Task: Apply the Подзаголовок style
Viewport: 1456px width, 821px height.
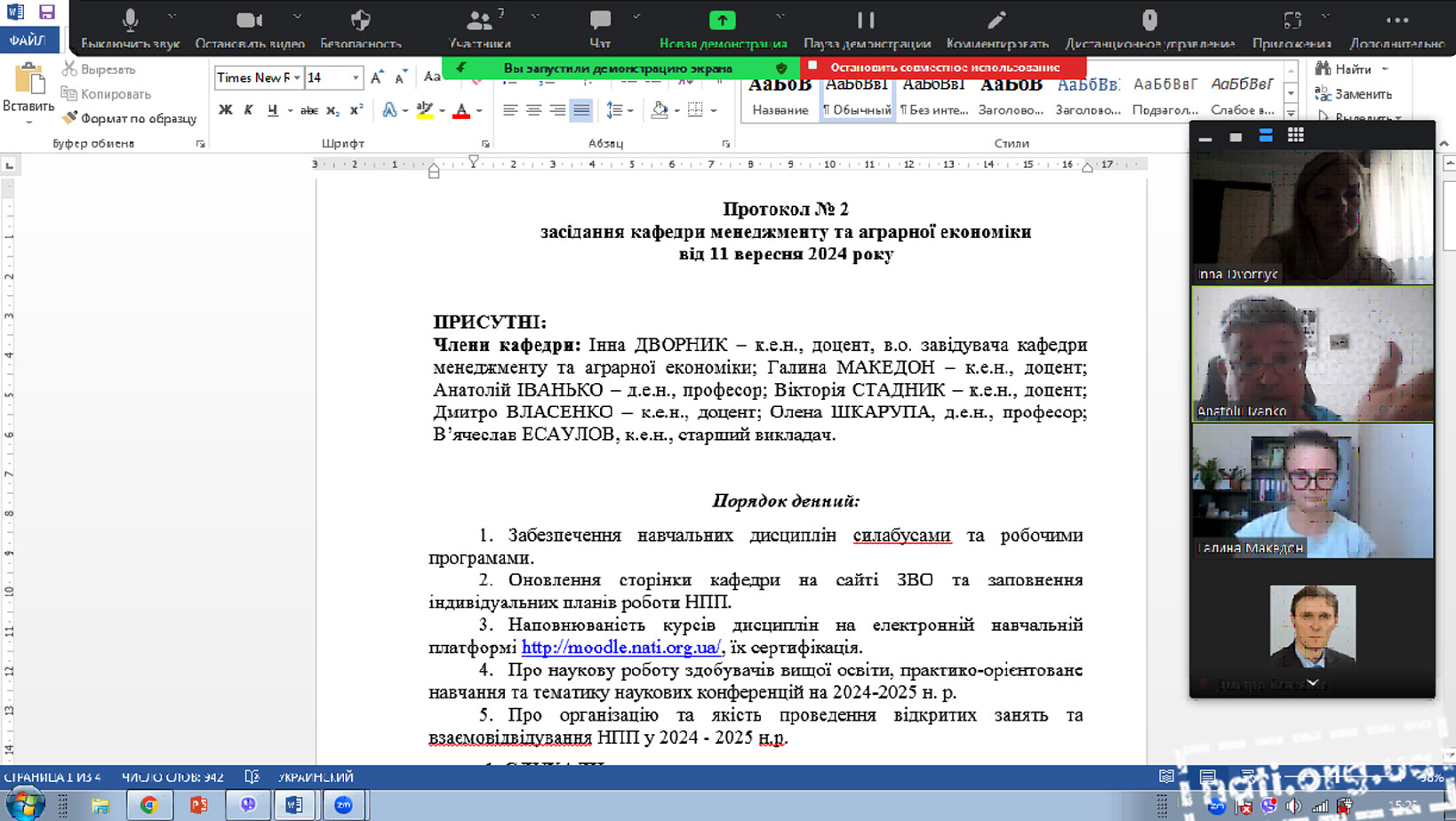Action: coord(1165,96)
